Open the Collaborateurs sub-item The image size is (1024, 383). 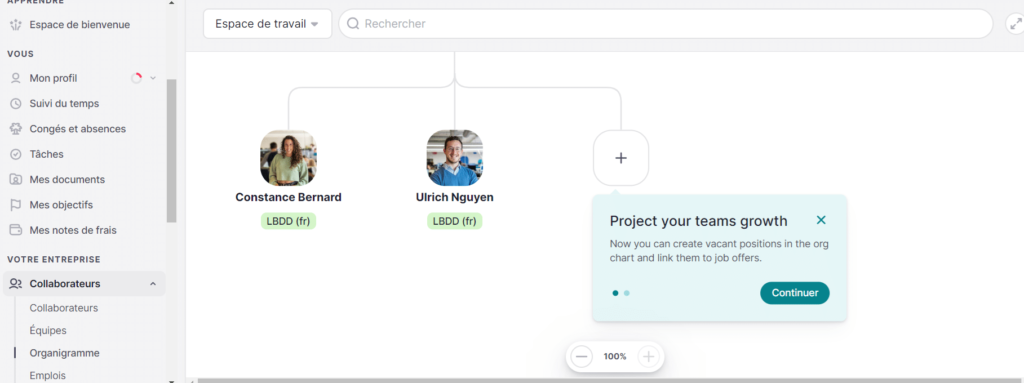[63, 308]
